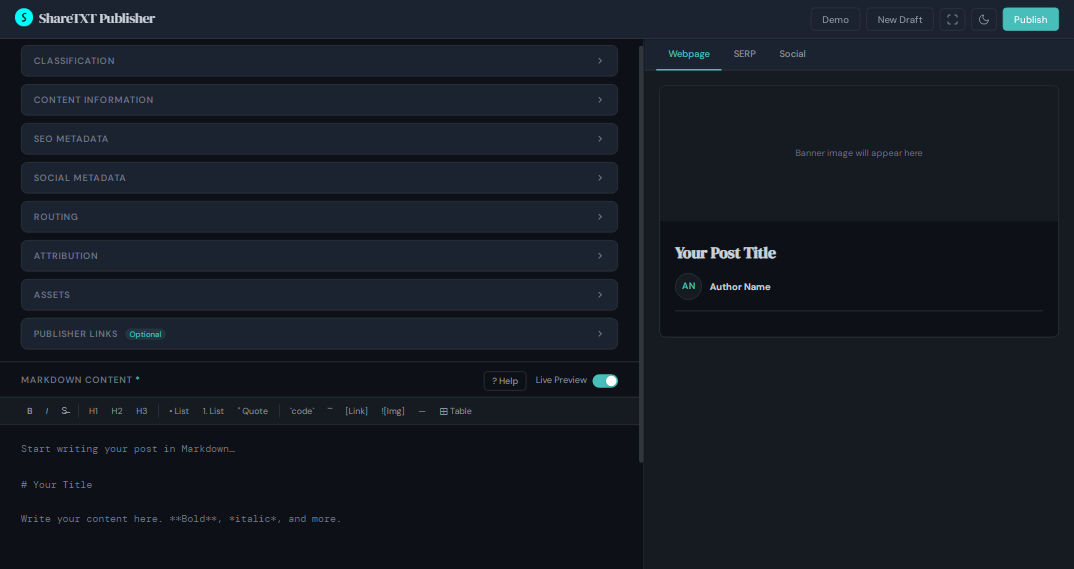The image size is (1074, 569).
Task: Click the ShareTXT logo icon
Action: click(x=24, y=18)
